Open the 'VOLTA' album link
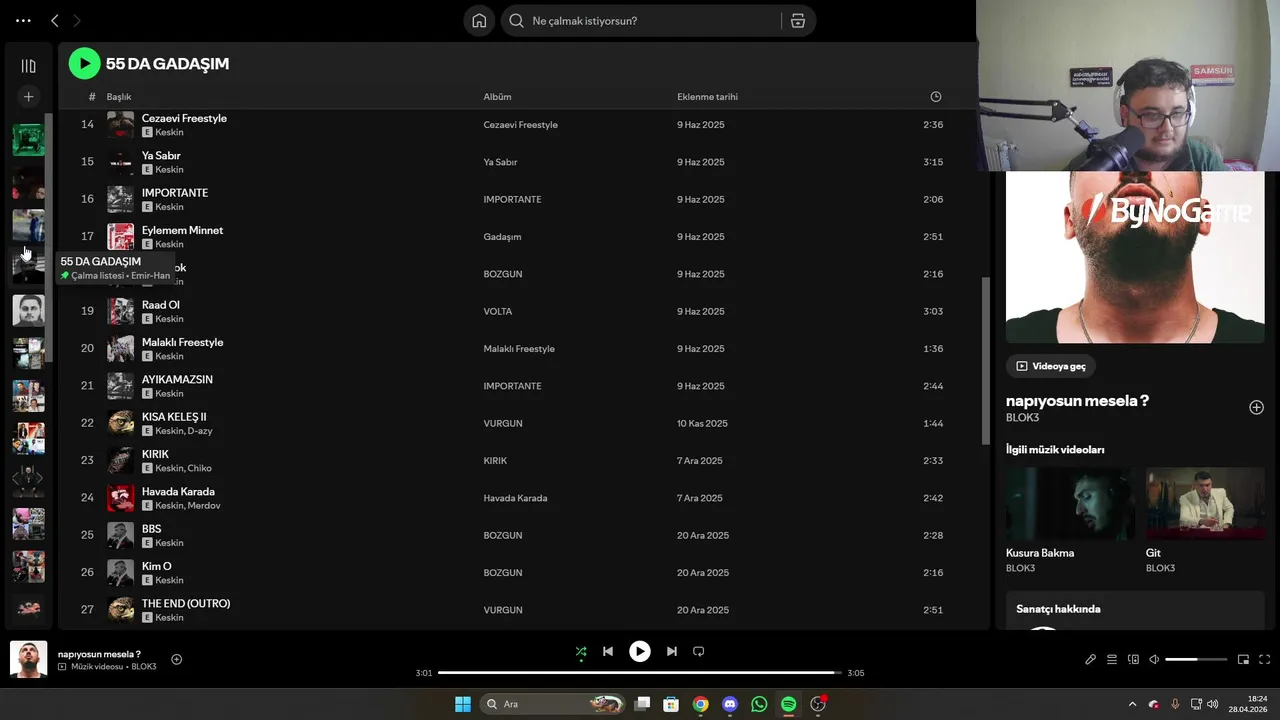Screen dimensions: 1280x720 [498, 311]
